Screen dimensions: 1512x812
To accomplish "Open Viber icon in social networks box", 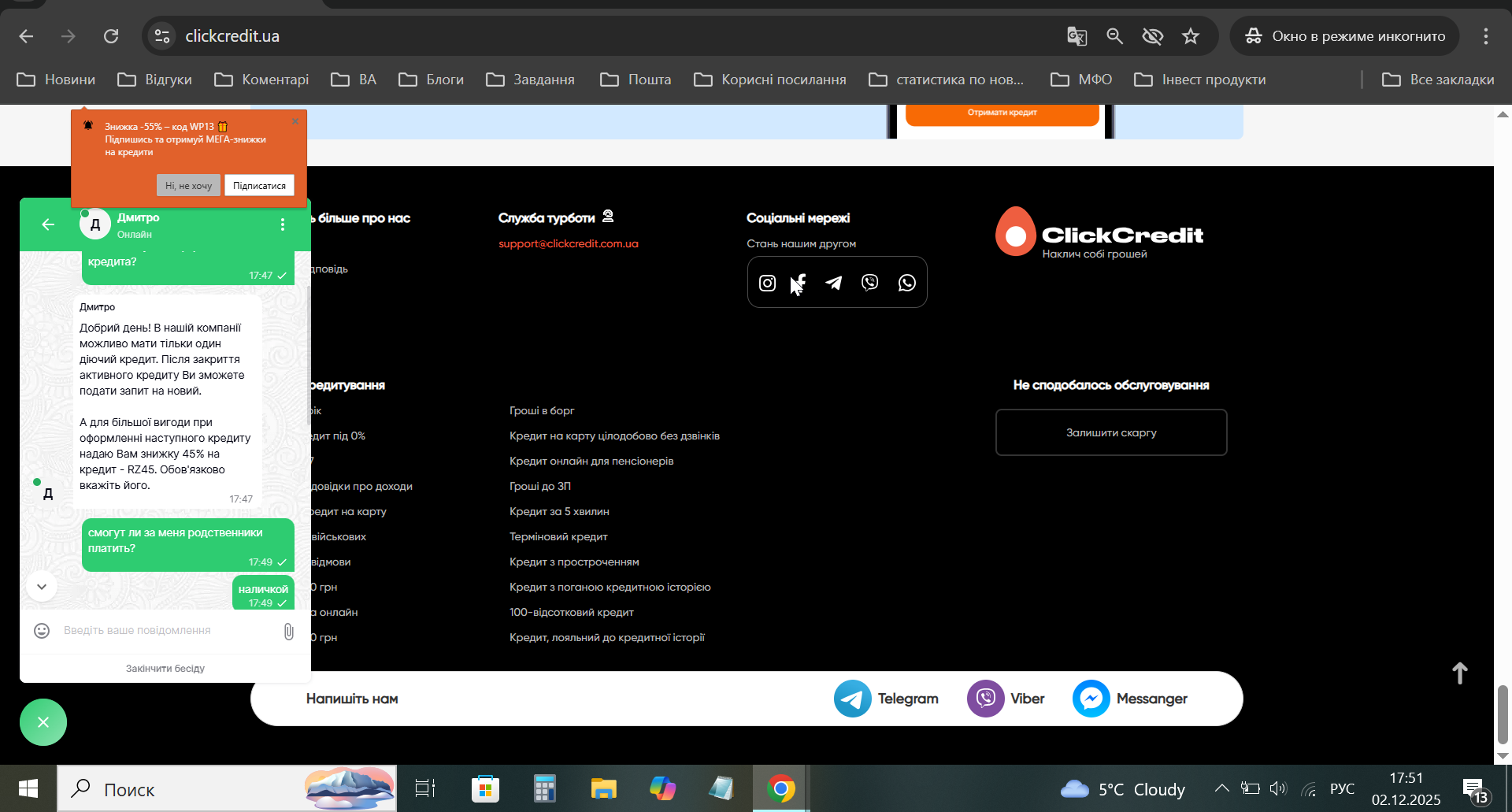I will click(870, 283).
